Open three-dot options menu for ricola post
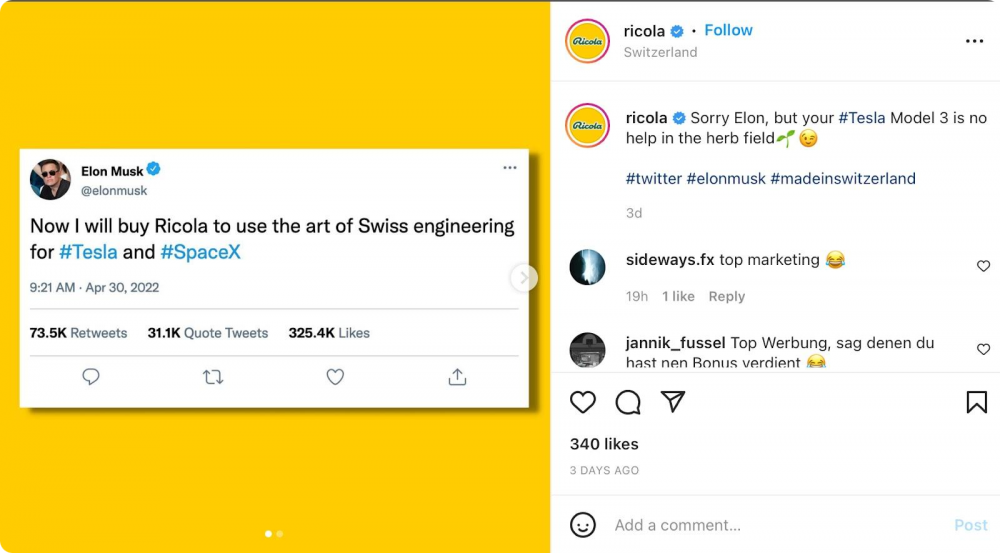The image size is (1000, 553). pyautogui.click(x=974, y=41)
